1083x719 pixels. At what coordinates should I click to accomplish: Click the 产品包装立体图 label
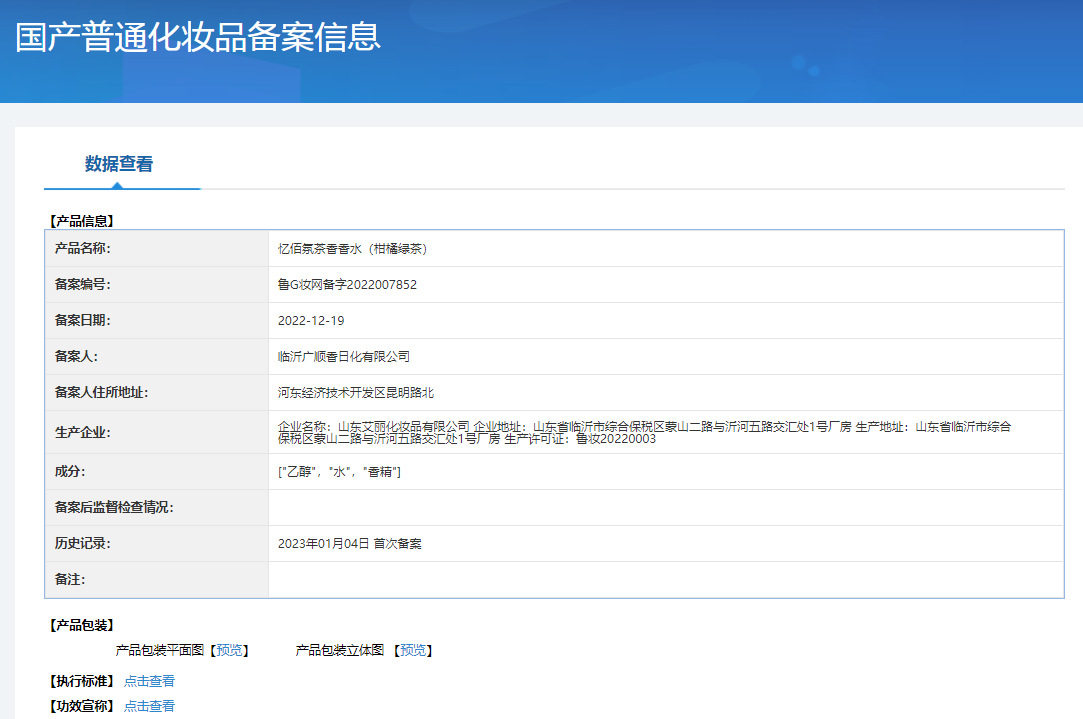[339, 650]
